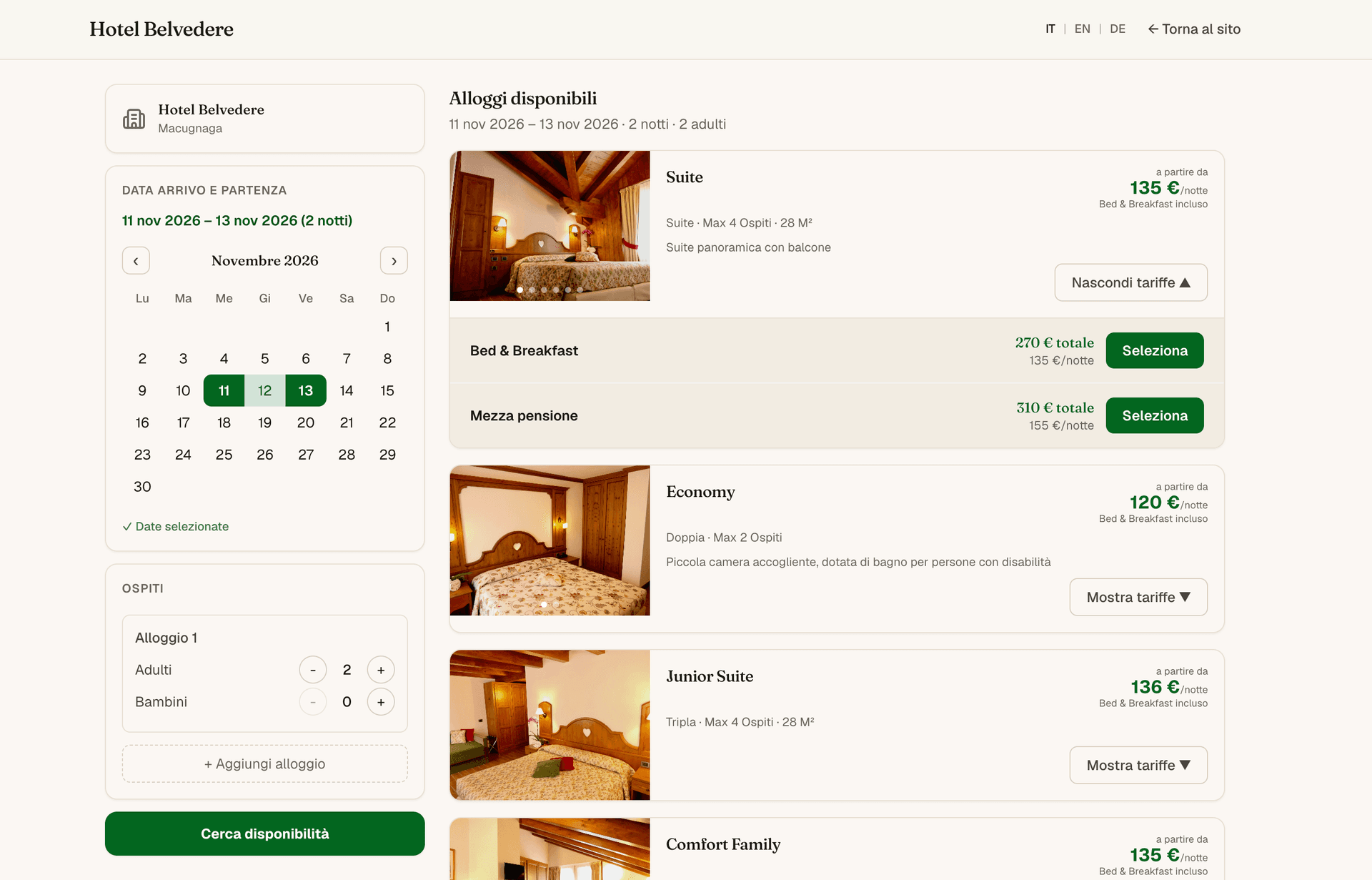Click the selected date range text
Viewport: 1372px width, 880px height.
pos(237,221)
